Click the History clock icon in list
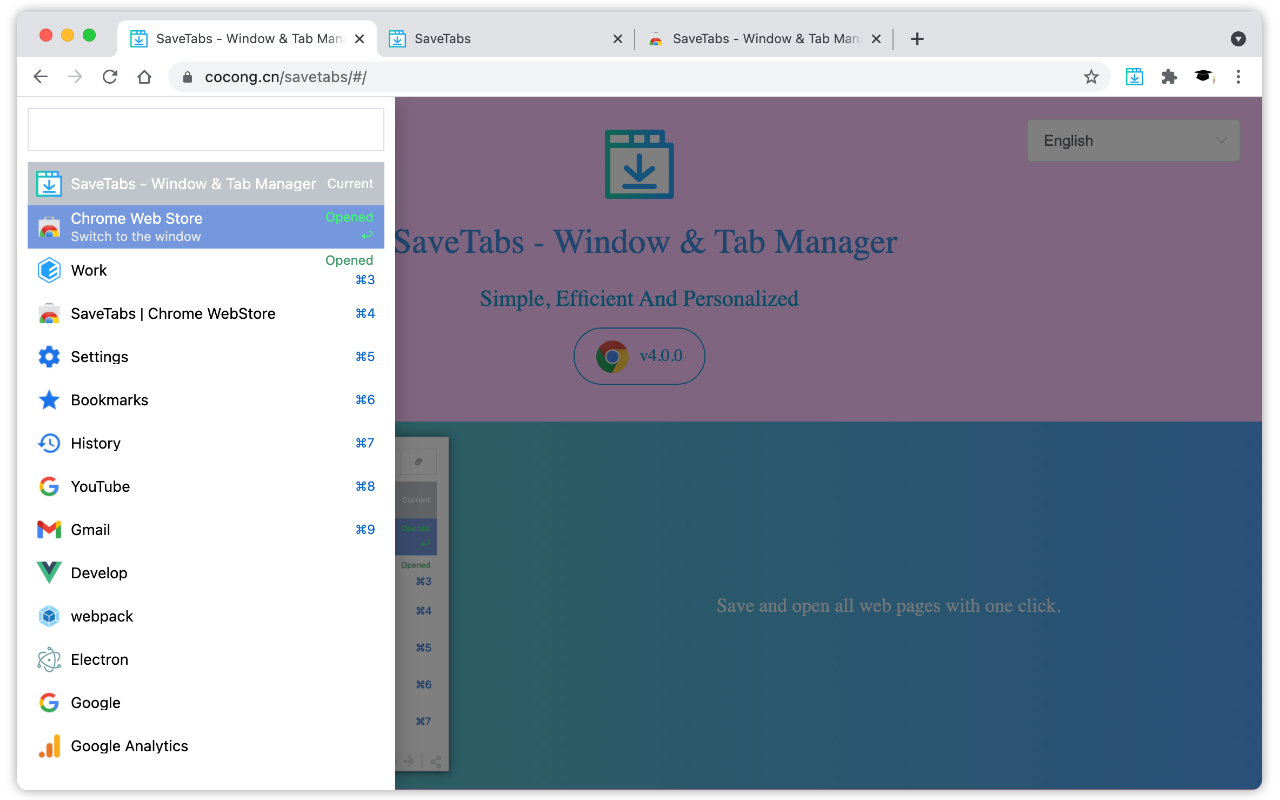Viewport: 1280px width, 800px height. [x=49, y=443]
